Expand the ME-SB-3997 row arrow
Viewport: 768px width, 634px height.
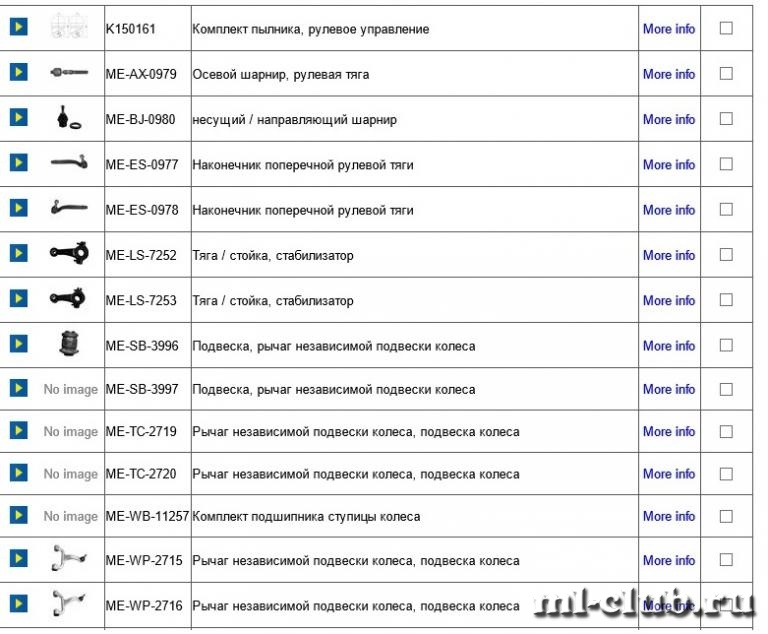coord(19,388)
